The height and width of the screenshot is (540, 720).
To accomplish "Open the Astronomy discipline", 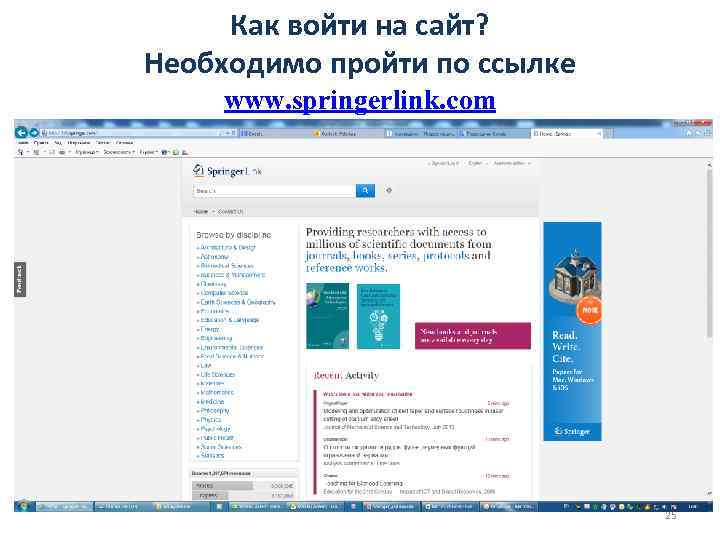I will coord(214,257).
